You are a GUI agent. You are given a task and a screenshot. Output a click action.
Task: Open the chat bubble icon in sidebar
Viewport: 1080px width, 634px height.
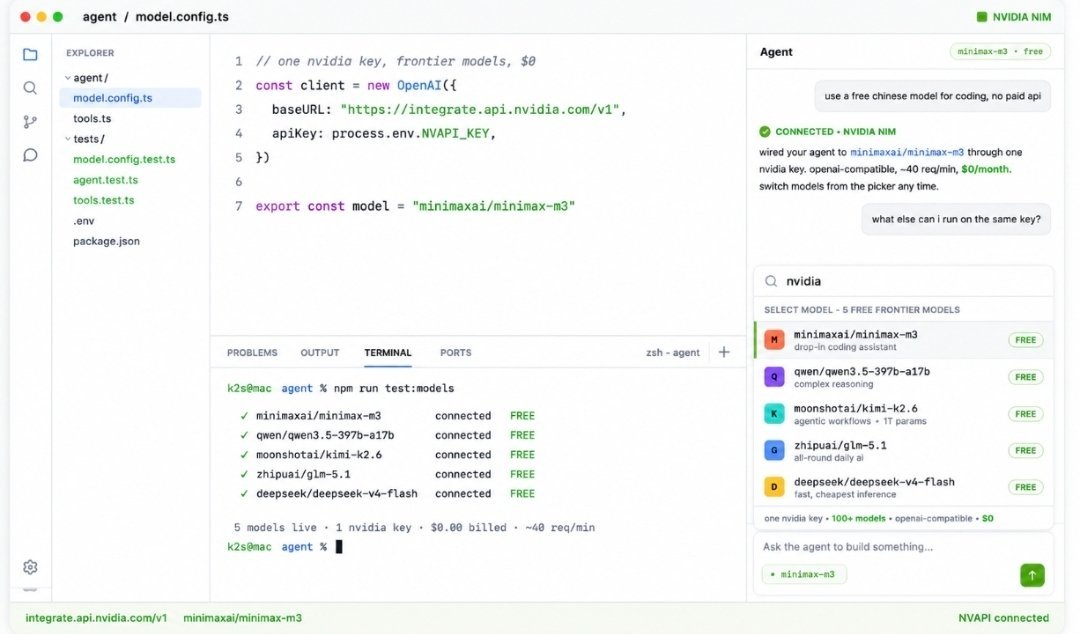30,155
